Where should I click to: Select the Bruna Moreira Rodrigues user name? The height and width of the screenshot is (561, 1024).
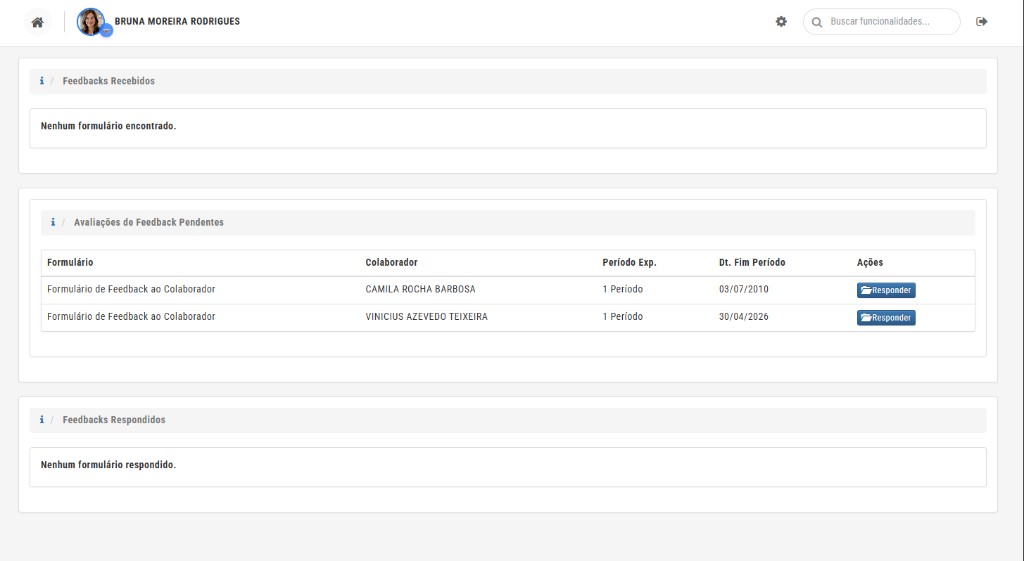177,22
